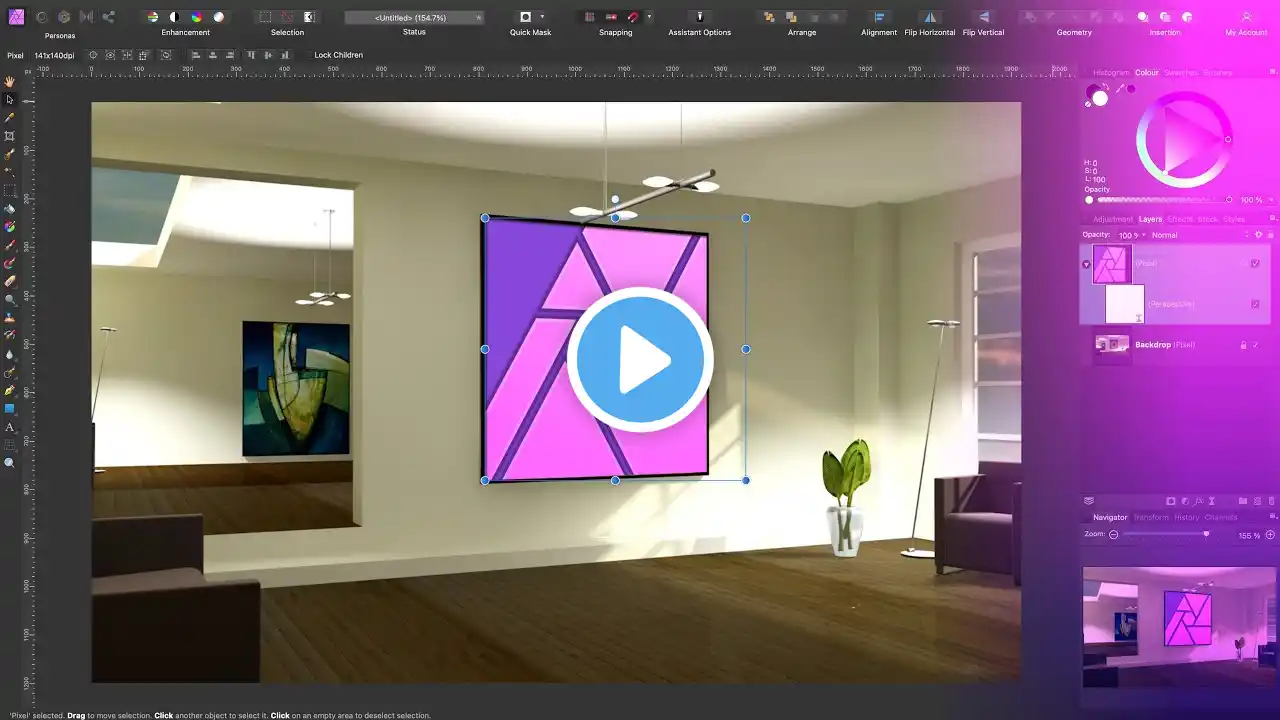Click the Back One arrange icon
1280x720 pixels.
click(791, 17)
